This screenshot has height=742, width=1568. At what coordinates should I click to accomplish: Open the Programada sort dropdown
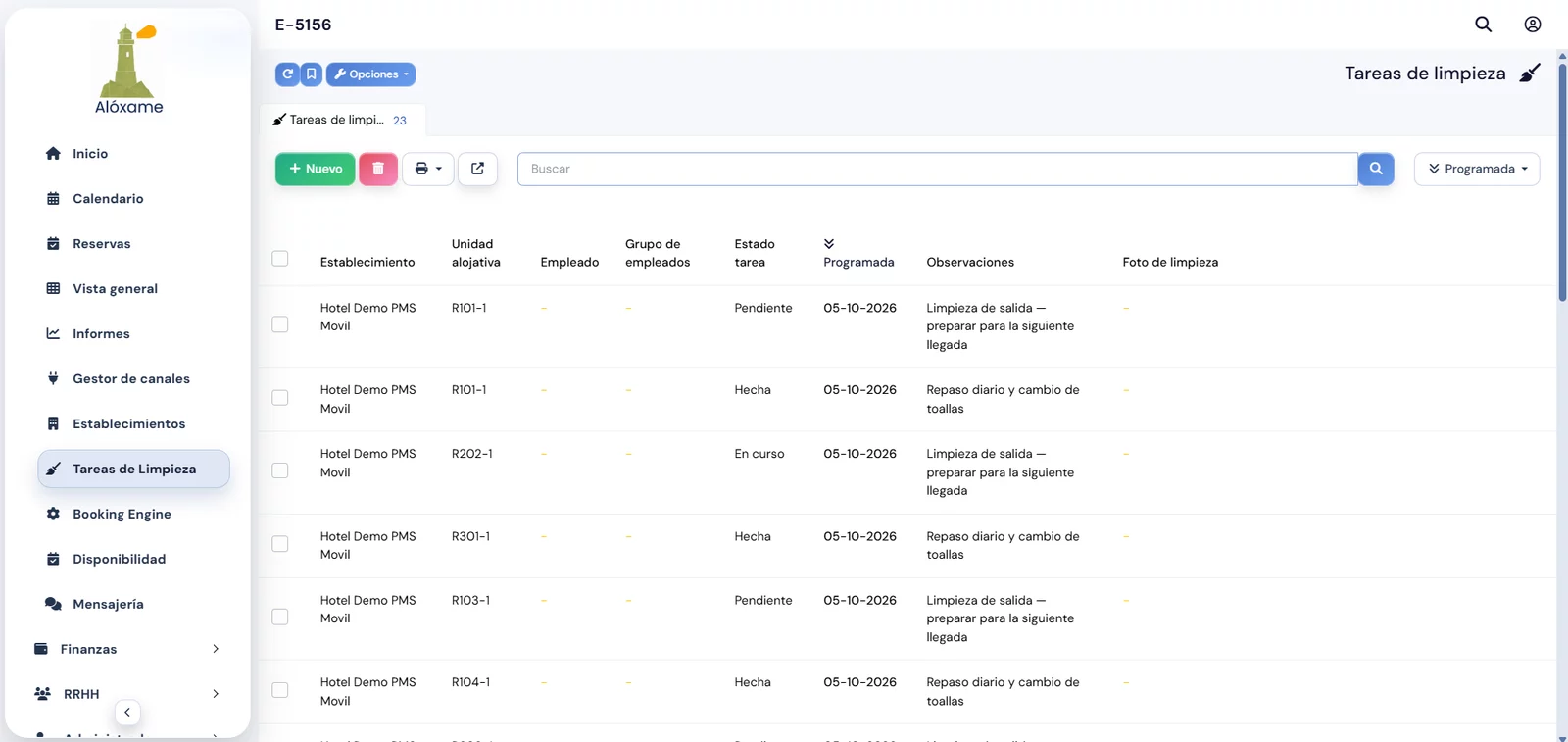tap(1477, 169)
